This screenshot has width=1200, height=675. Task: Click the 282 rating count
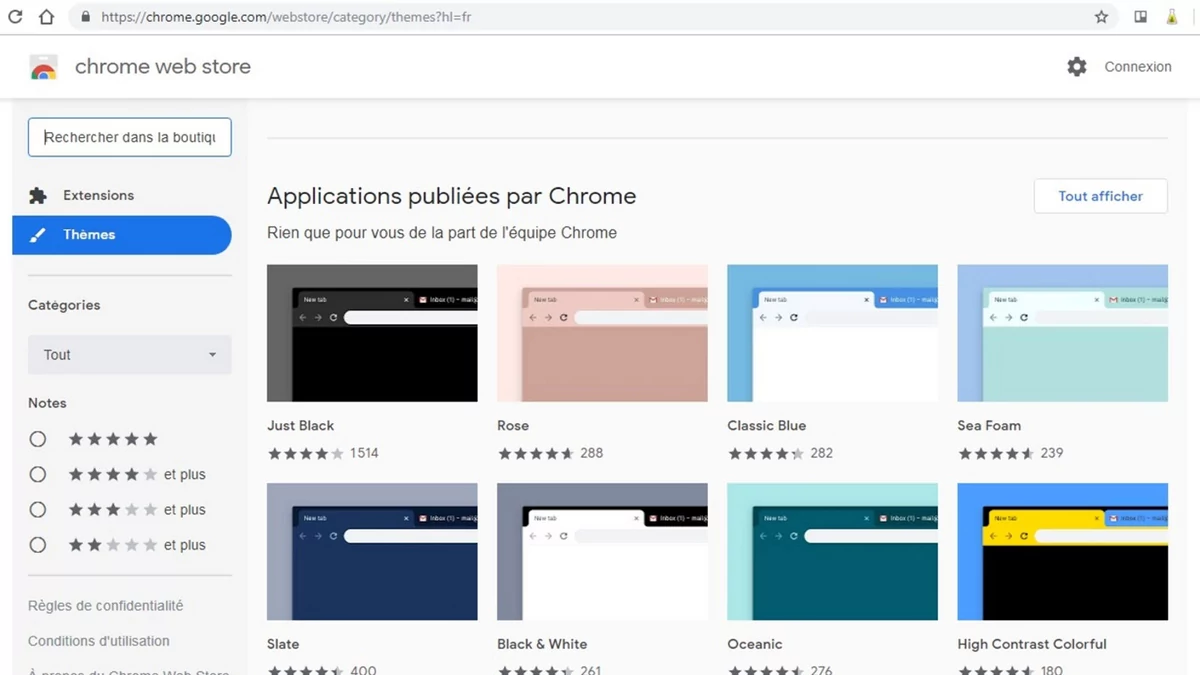coord(822,453)
